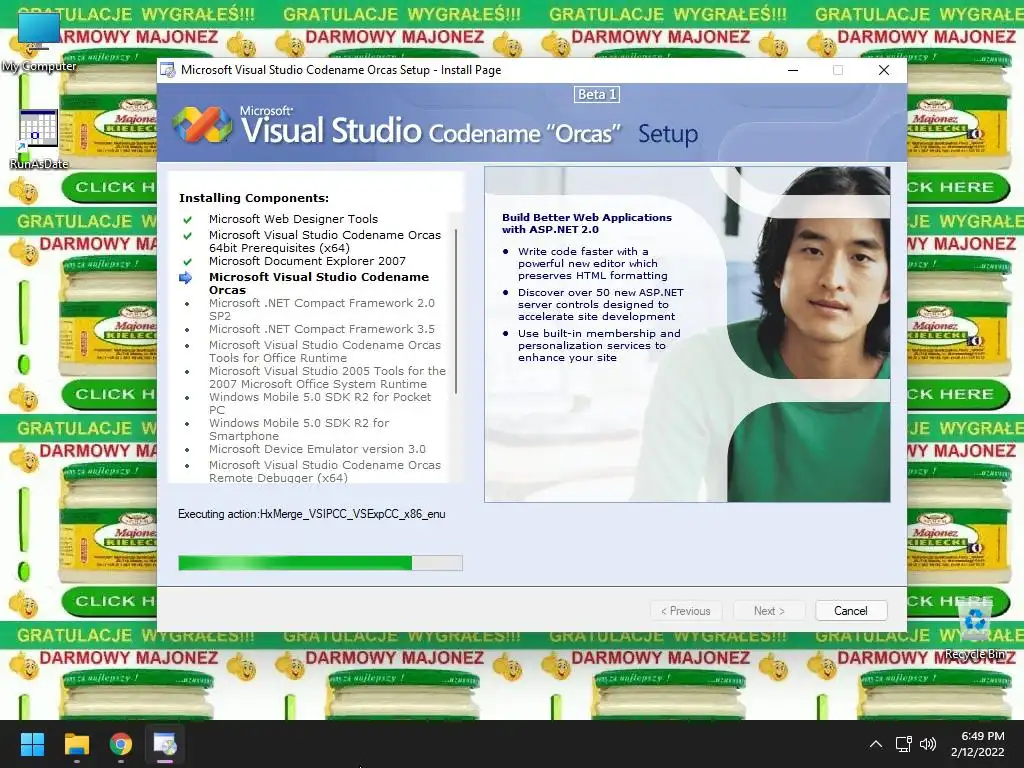Click the installation progress bar
Screen dimensions: 1024x768
(x=320, y=563)
